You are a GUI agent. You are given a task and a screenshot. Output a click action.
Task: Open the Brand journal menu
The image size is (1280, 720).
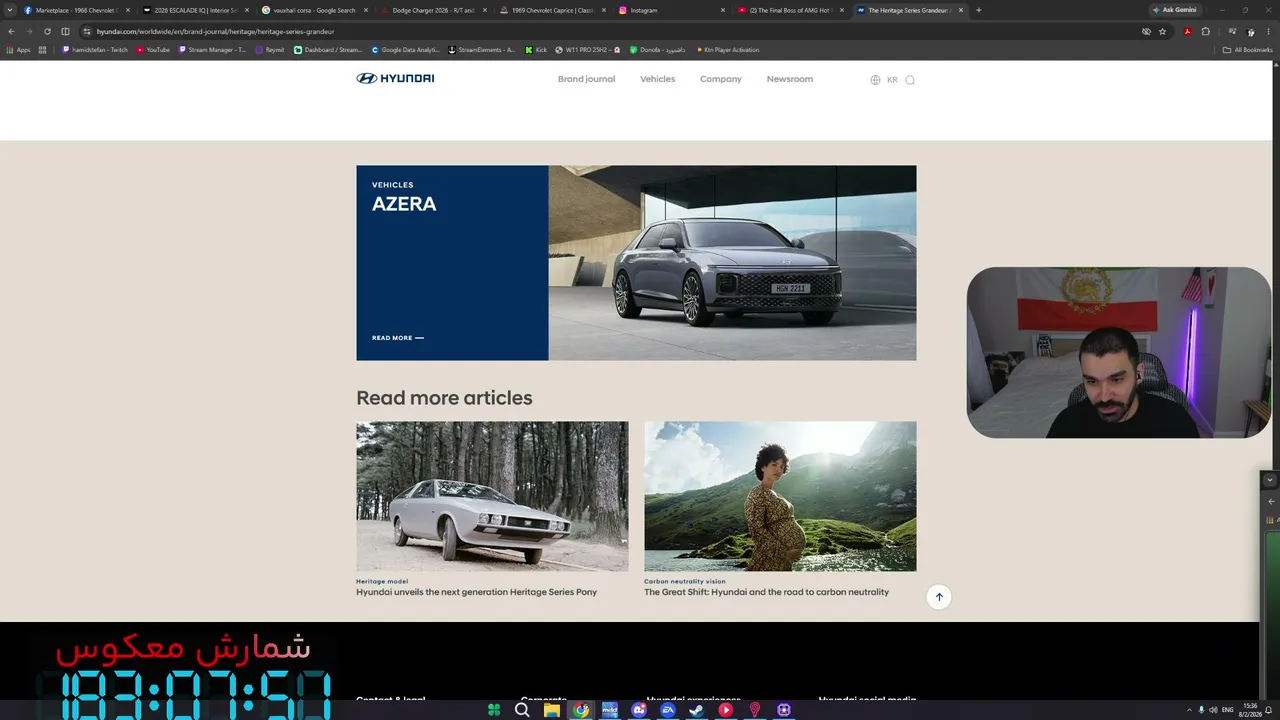(586, 79)
